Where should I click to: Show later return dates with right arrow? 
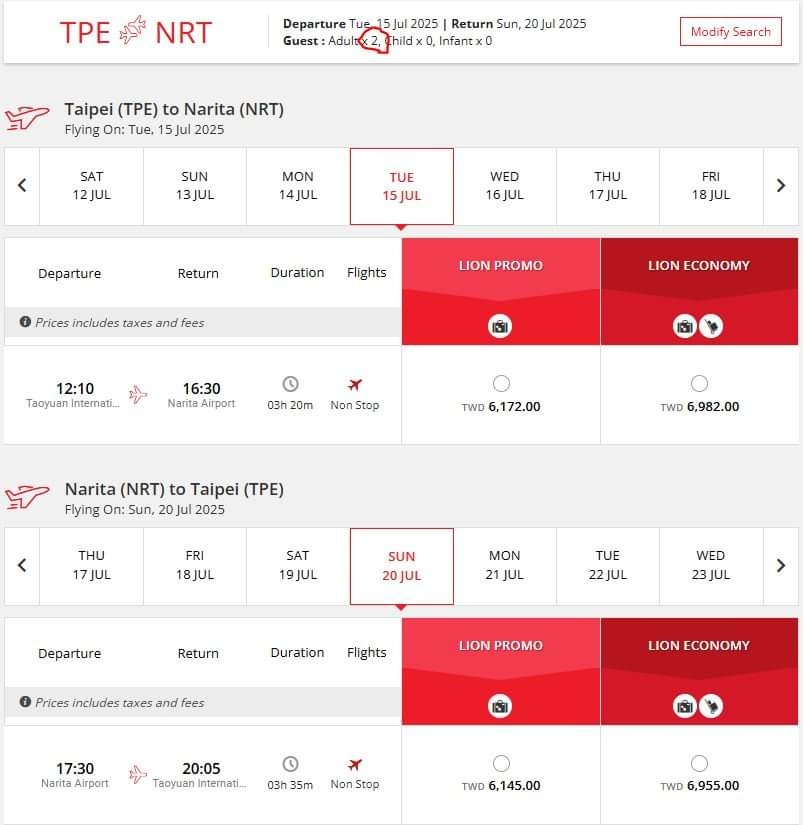[x=781, y=566]
